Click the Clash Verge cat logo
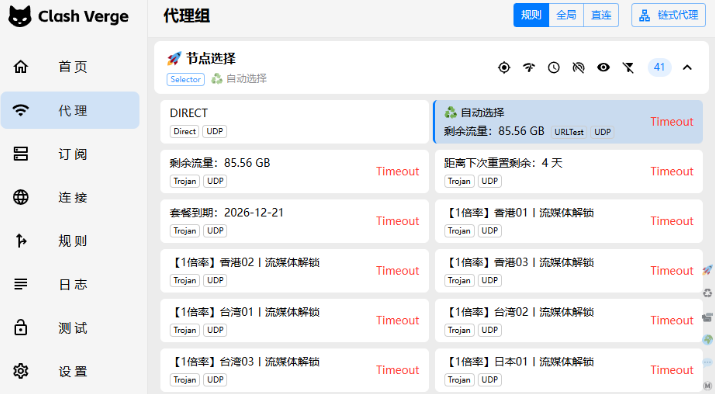This screenshot has width=715, height=394. tap(20, 17)
